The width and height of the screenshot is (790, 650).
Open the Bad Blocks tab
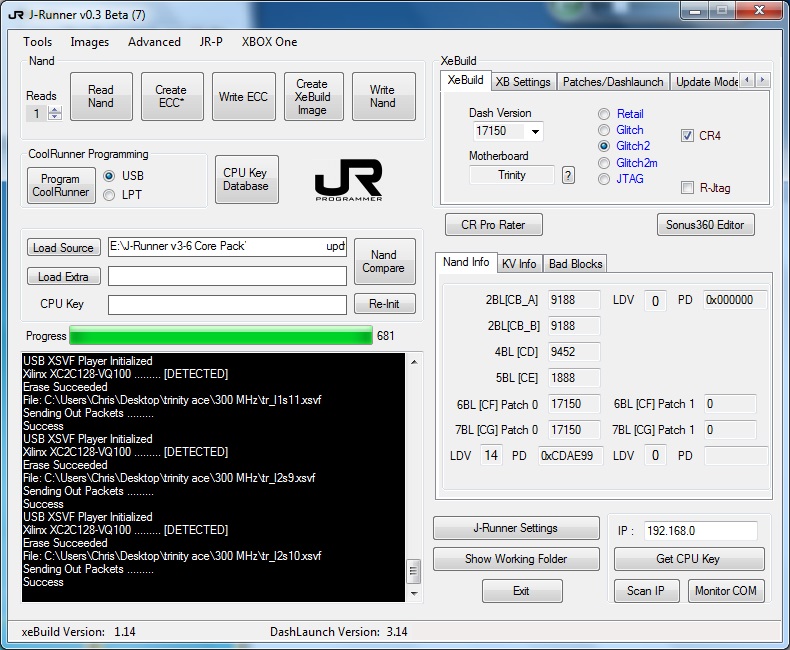point(575,263)
